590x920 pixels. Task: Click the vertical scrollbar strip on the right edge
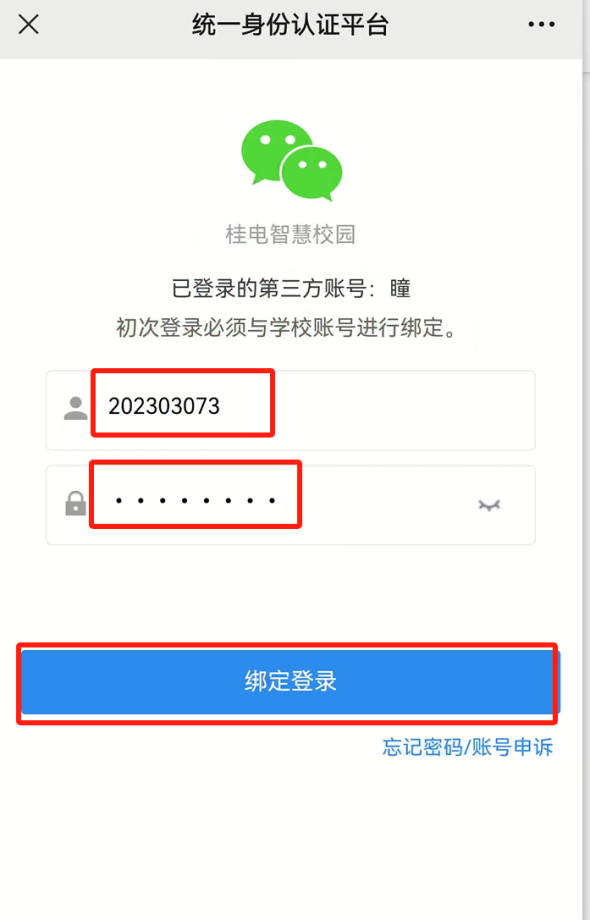(586, 460)
